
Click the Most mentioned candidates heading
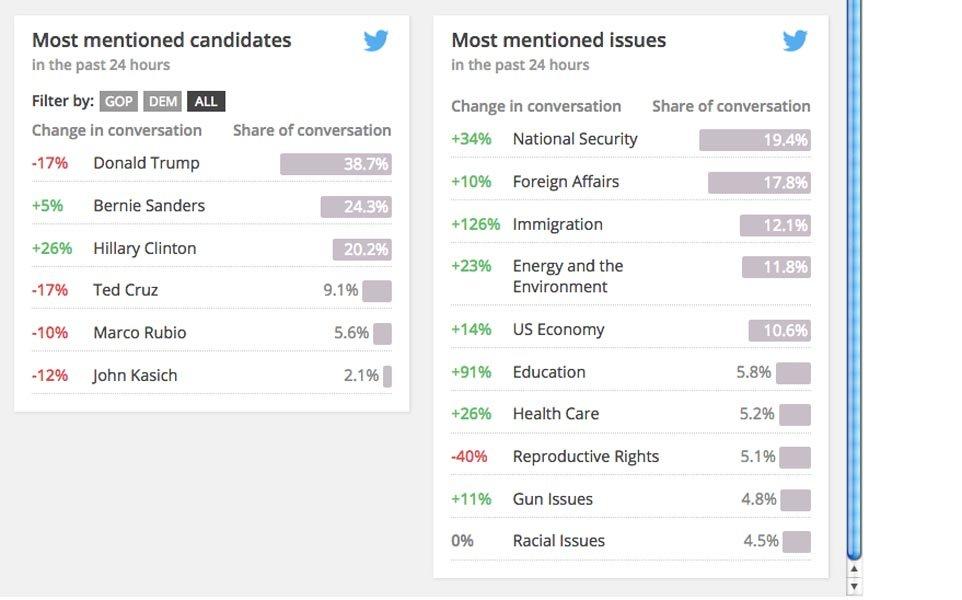coord(162,40)
